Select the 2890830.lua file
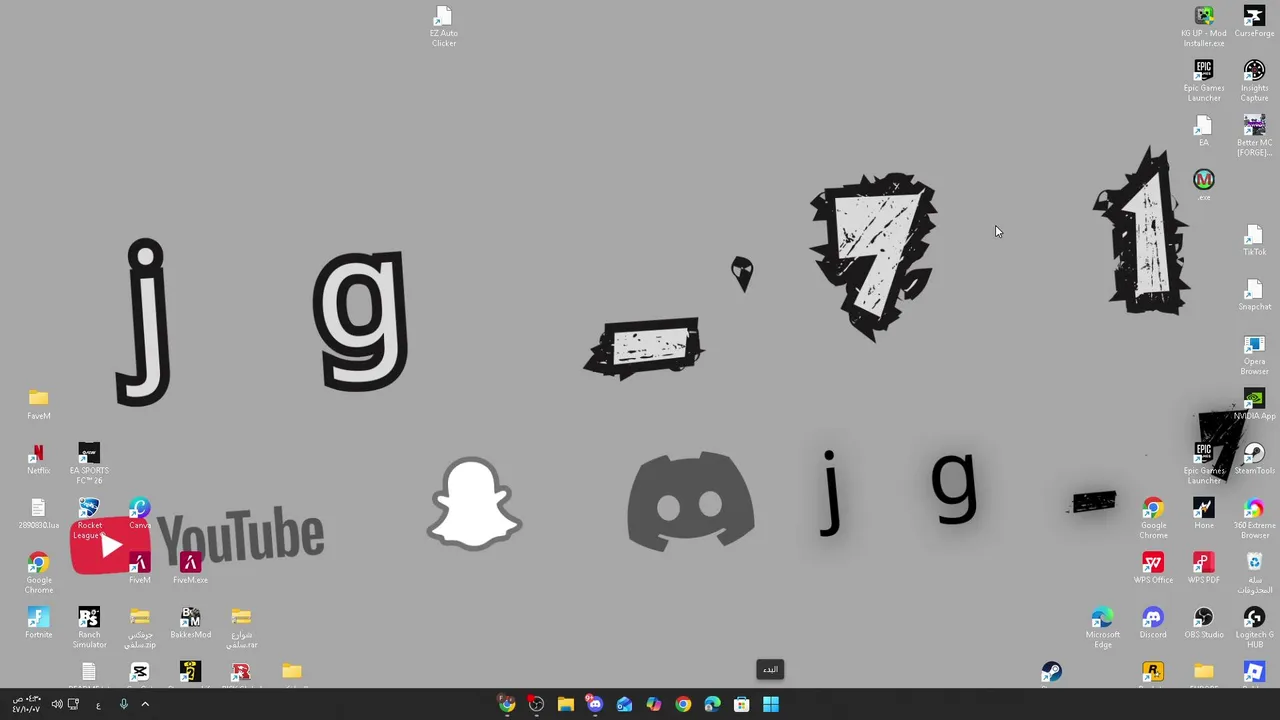1280x720 pixels. pos(38,514)
